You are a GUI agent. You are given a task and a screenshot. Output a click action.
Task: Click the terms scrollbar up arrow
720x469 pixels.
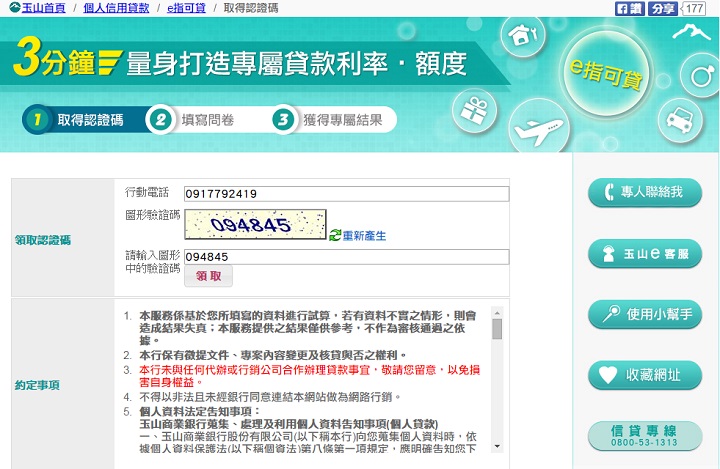[497, 313]
